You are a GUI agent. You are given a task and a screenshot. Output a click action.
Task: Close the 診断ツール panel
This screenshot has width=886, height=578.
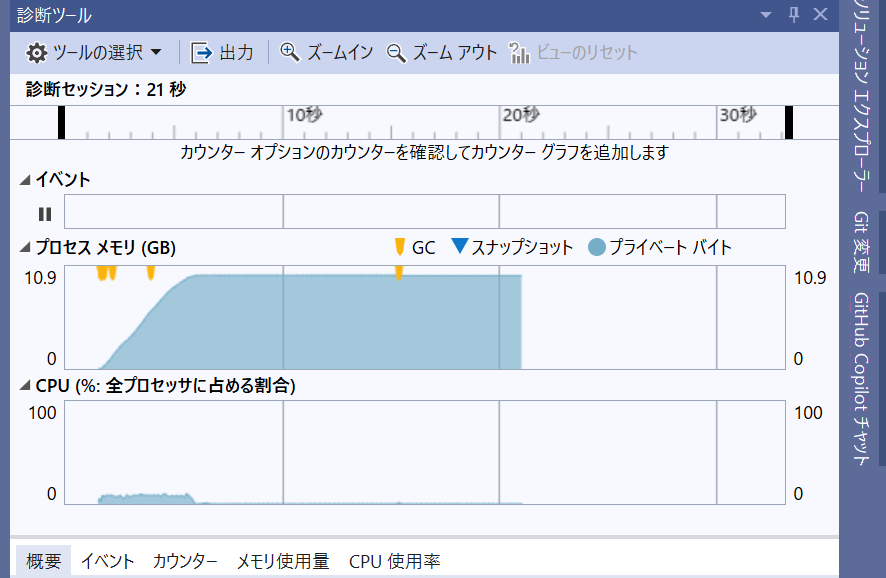click(820, 15)
